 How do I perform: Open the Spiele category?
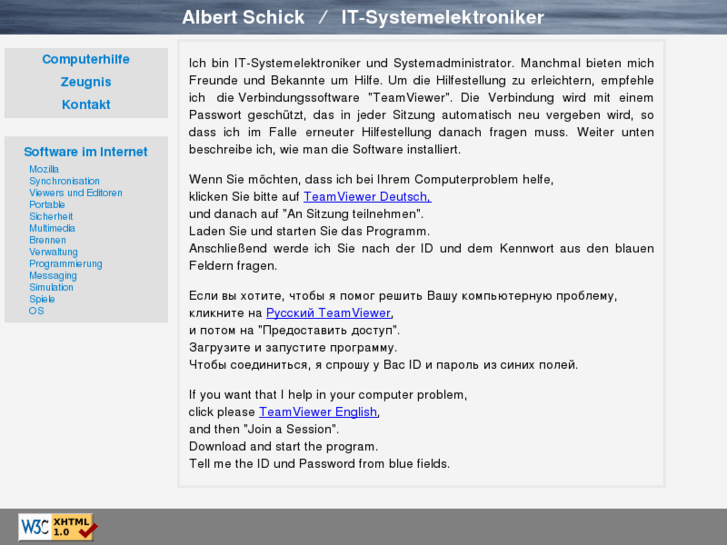(x=42, y=299)
